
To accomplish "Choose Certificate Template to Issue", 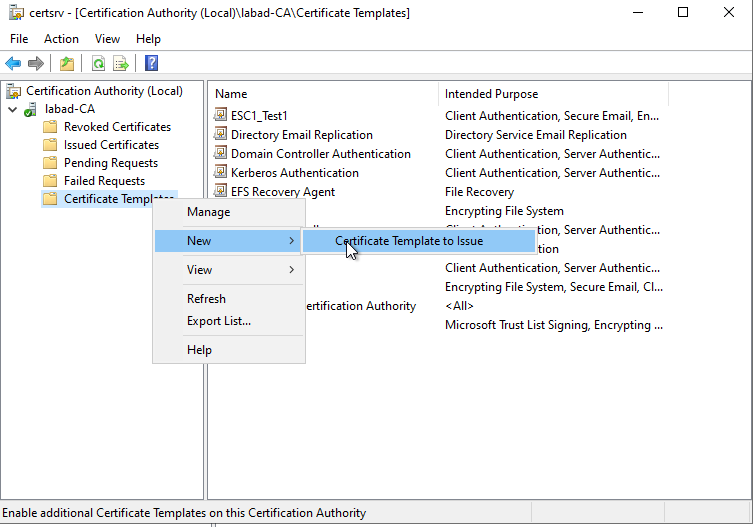I will (409, 241).
